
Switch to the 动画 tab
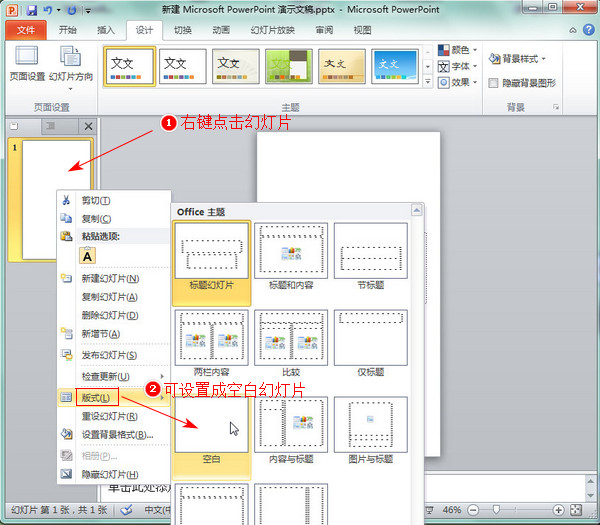(221, 30)
